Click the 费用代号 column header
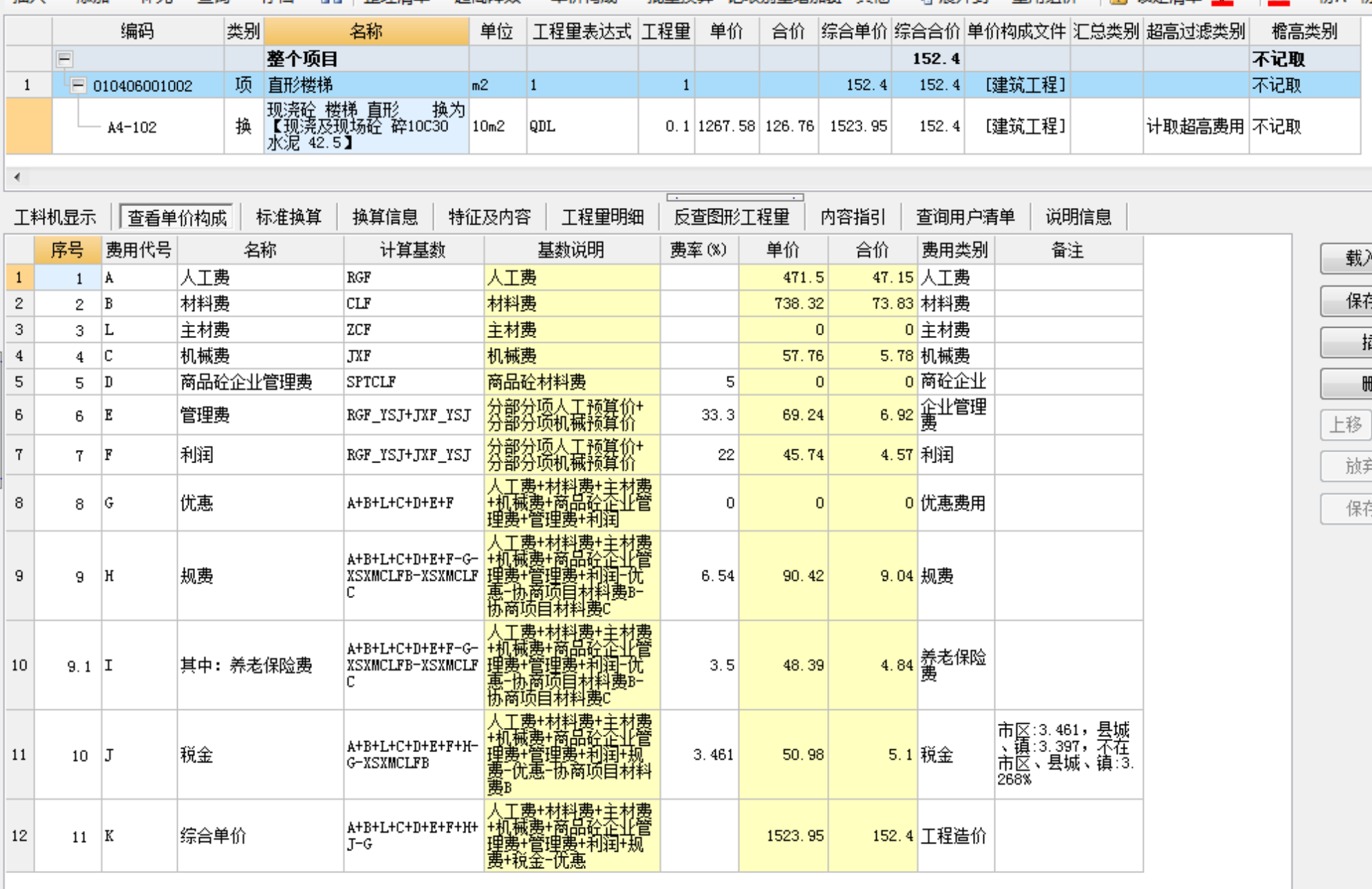The width and height of the screenshot is (1372, 889). tap(139, 250)
